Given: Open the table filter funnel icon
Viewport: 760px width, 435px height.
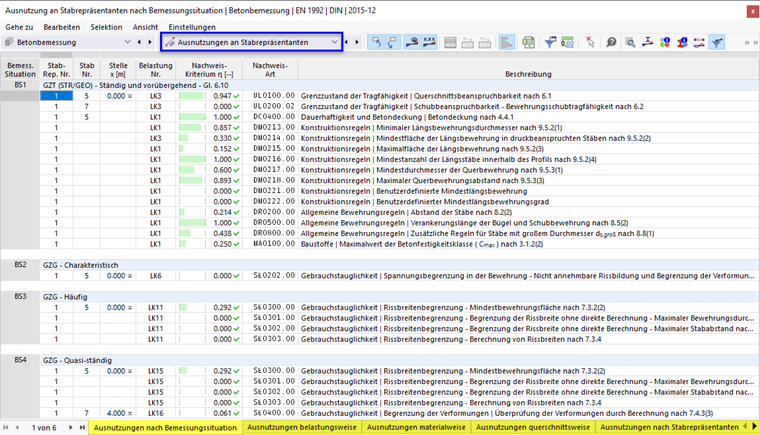Looking at the screenshot, I should coord(550,43).
